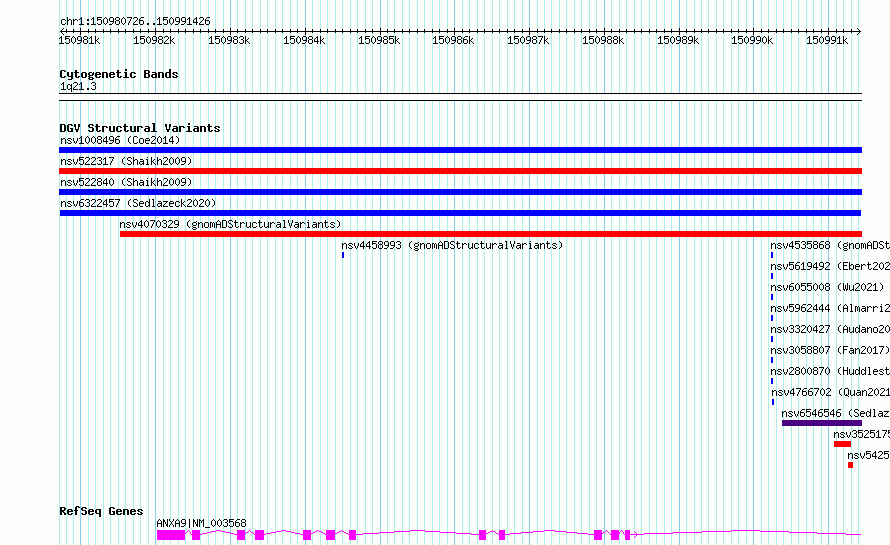This screenshot has height=545, width=890.
Task: Click the 150990k ruler label
Action: coord(752,40)
